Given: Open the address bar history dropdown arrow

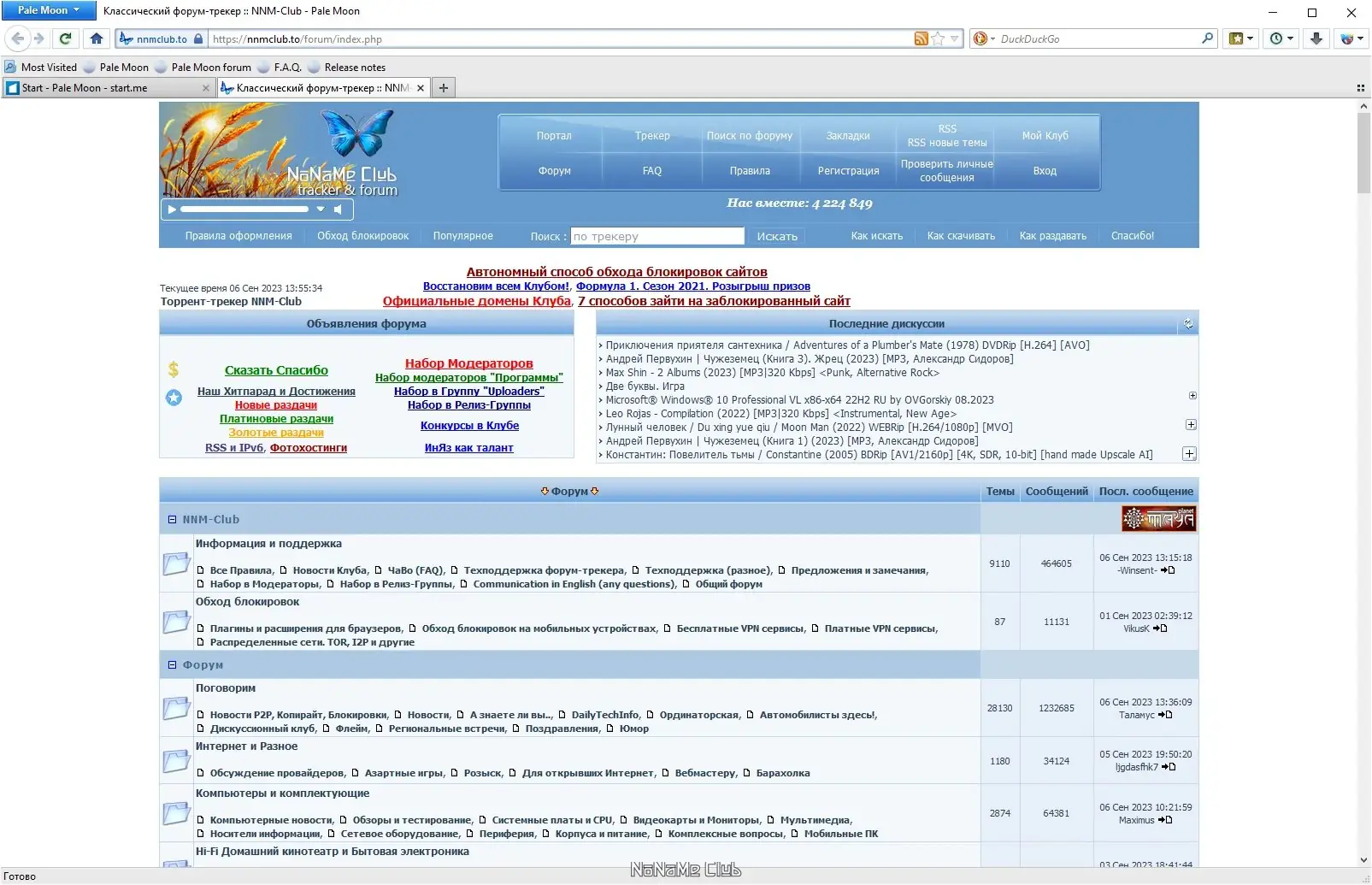Looking at the screenshot, I should click(x=955, y=38).
